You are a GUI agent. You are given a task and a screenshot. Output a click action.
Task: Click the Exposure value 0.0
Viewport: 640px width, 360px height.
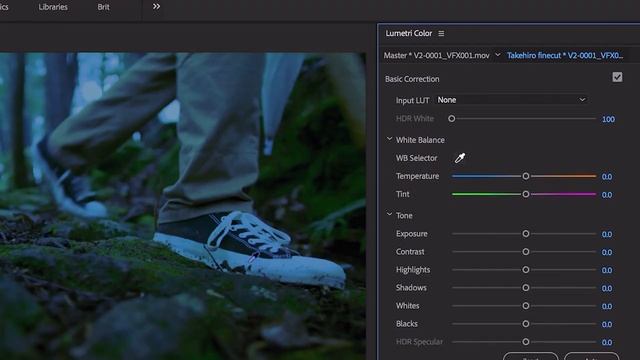[607, 234]
